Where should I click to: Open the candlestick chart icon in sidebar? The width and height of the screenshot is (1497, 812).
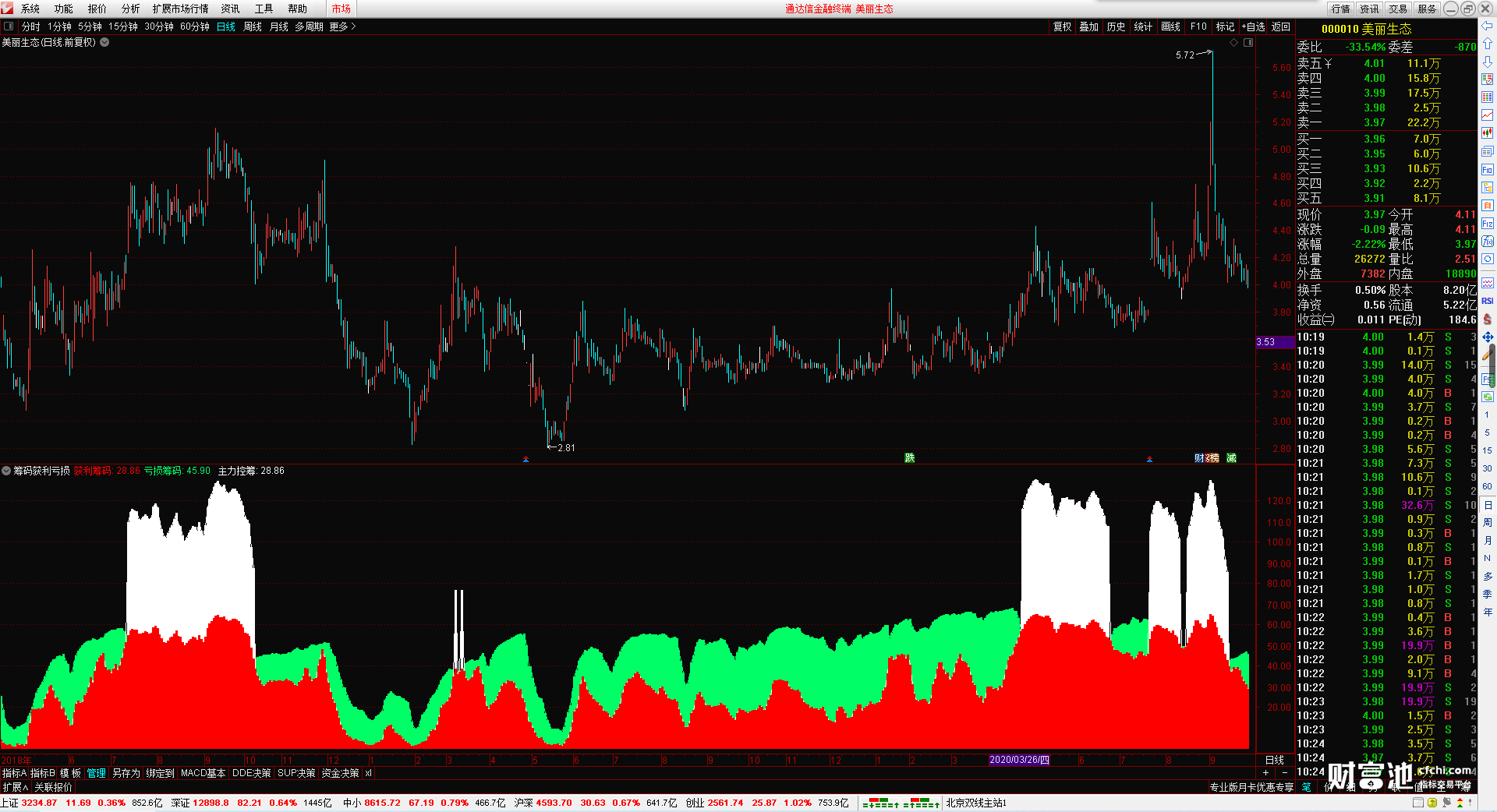[x=1487, y=133]
